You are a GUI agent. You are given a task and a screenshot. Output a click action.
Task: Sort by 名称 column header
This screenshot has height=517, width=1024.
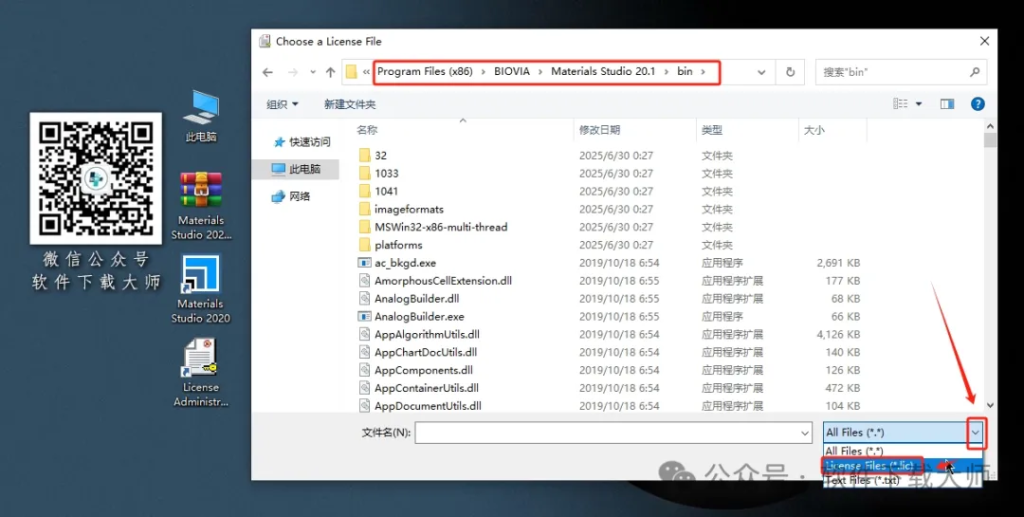366,130
